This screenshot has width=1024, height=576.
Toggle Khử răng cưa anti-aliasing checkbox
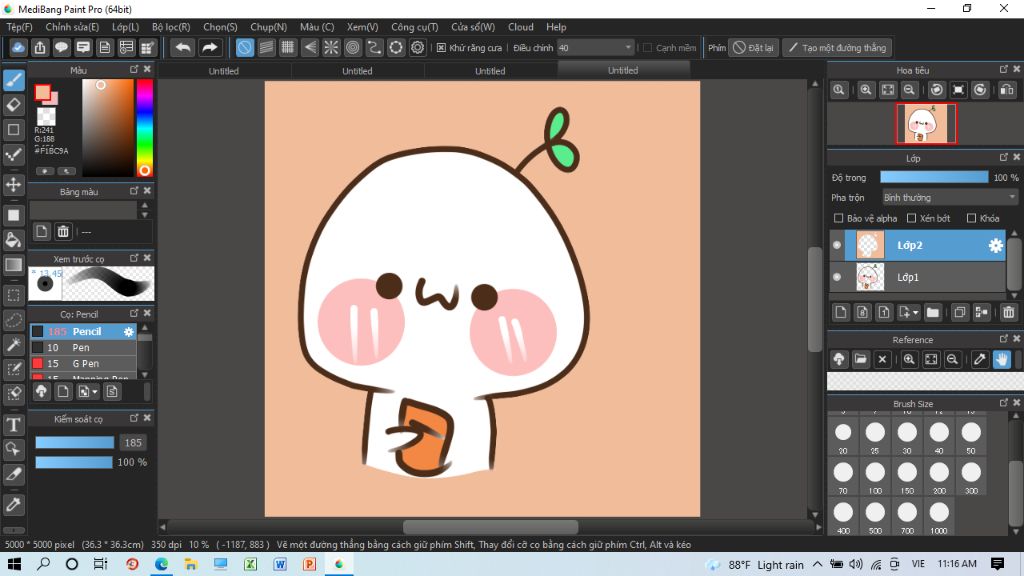coord(441,48)
